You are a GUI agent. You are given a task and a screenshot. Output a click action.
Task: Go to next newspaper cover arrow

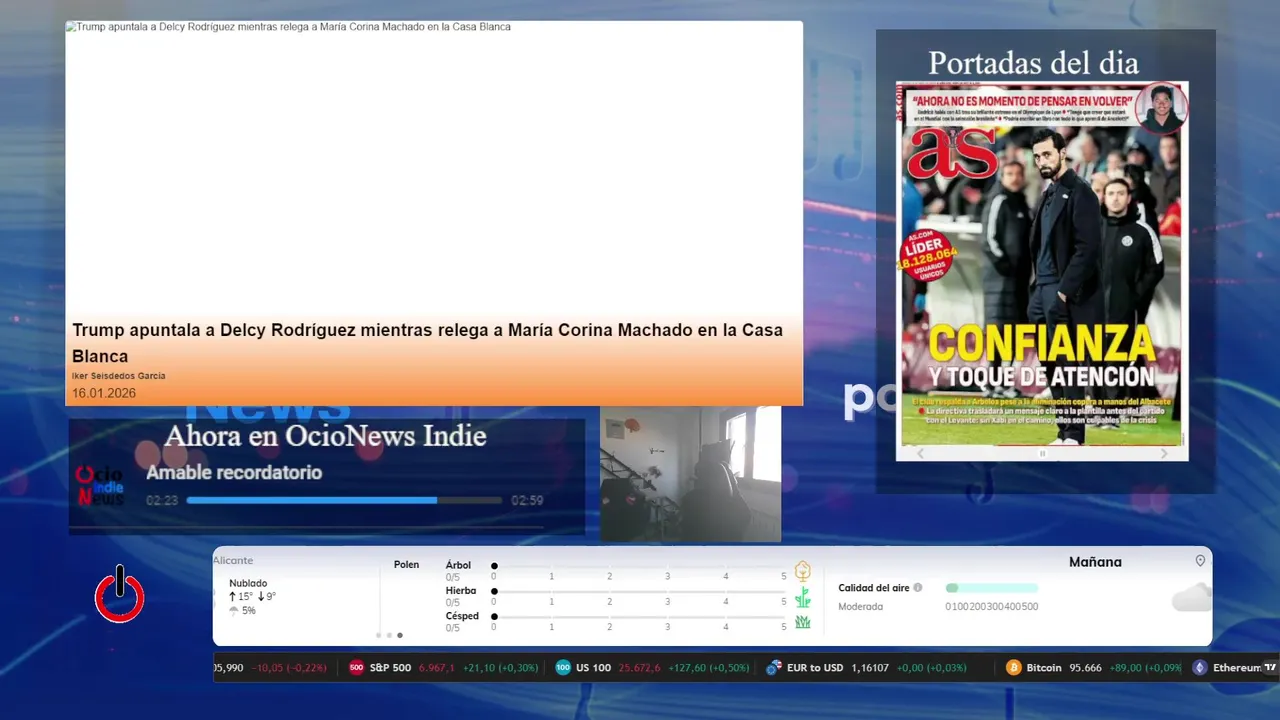click(1163, 453)
